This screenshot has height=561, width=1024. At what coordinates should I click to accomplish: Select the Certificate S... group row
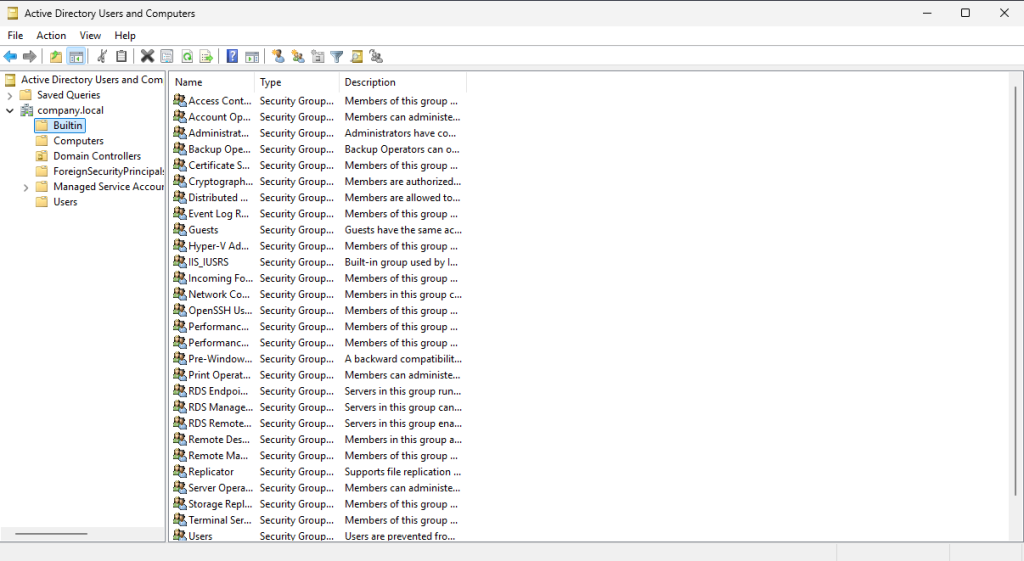point(317,165)
